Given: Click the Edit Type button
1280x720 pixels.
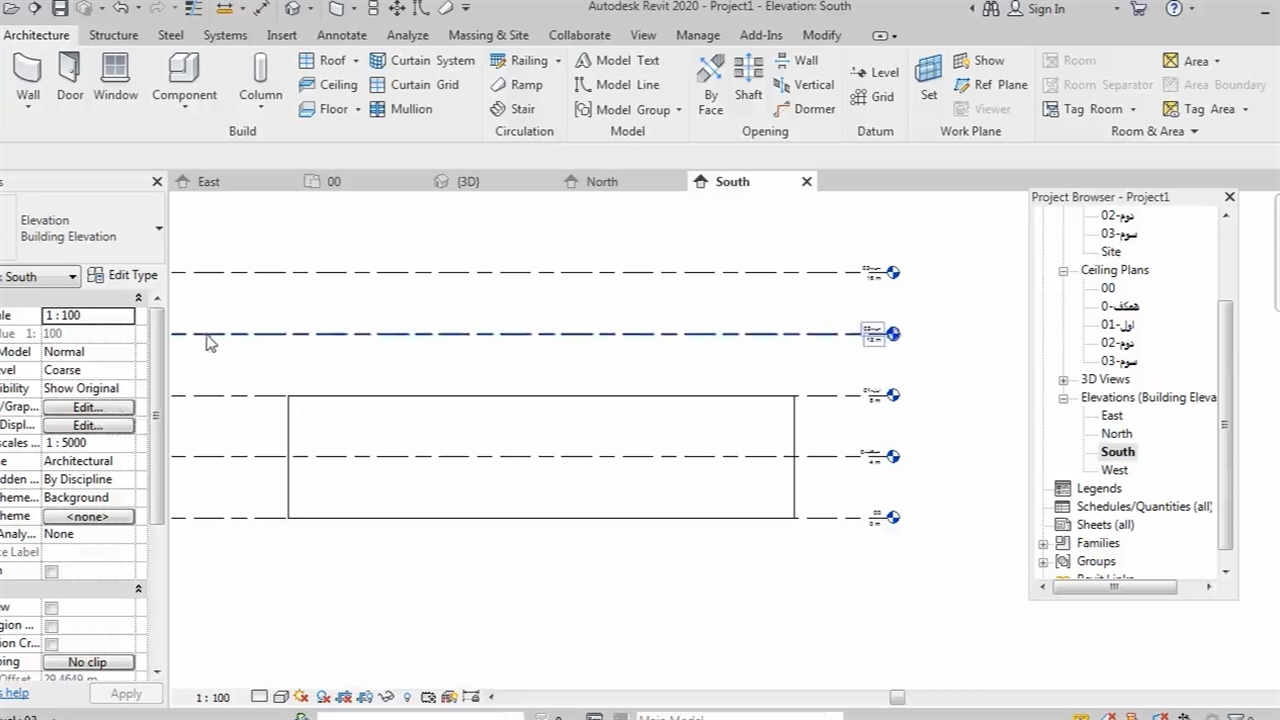Looking at the screenshot, I should click(x=123, y=275).
